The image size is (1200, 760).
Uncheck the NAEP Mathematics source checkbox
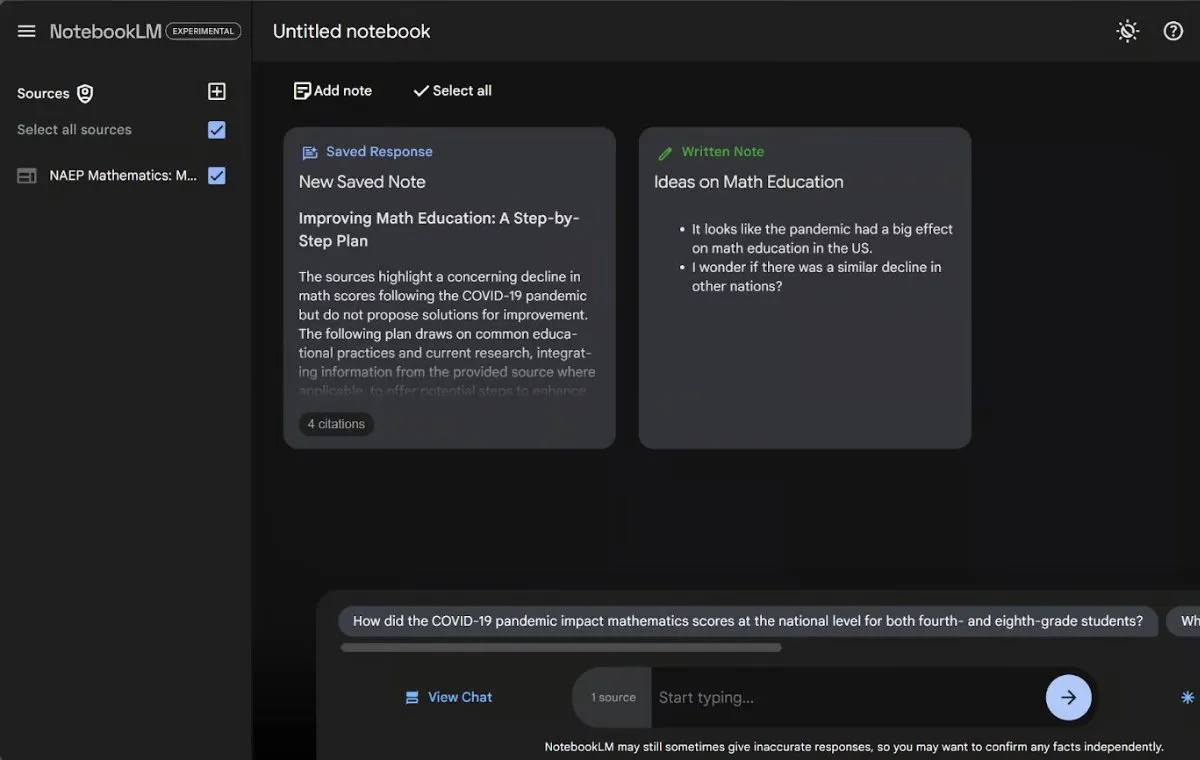(x=216, y=176)
